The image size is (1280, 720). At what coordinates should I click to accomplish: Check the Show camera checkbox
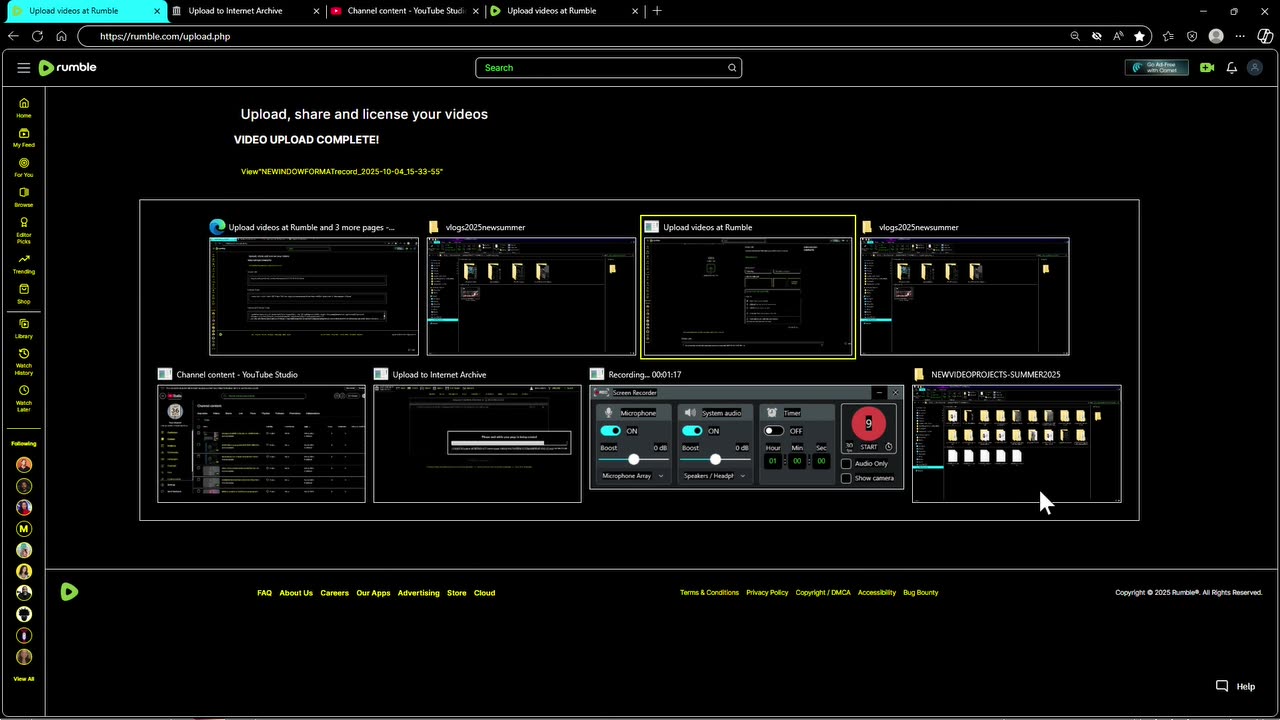(846, 478)
